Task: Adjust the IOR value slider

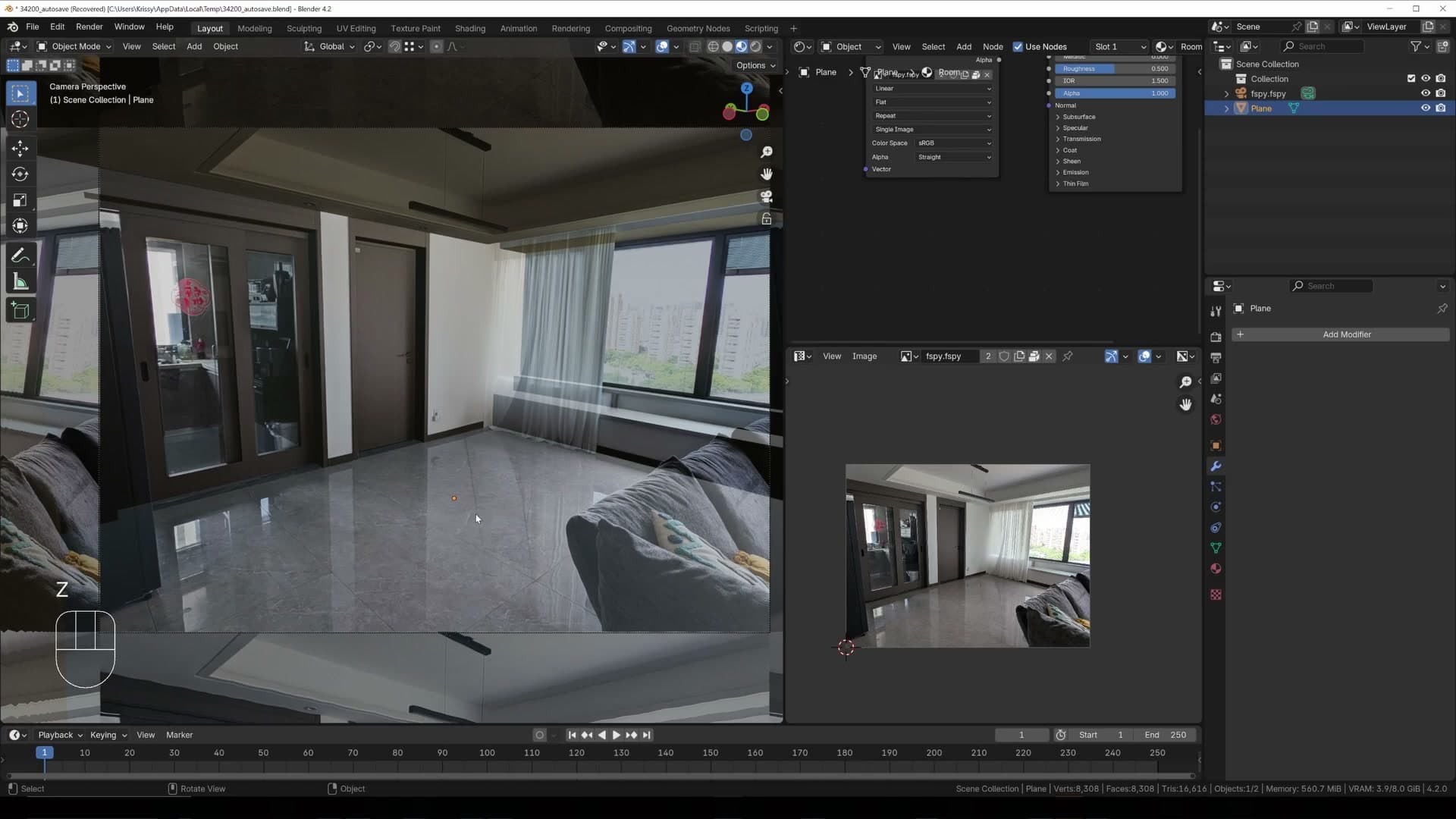Action: tap(1115, 81)
